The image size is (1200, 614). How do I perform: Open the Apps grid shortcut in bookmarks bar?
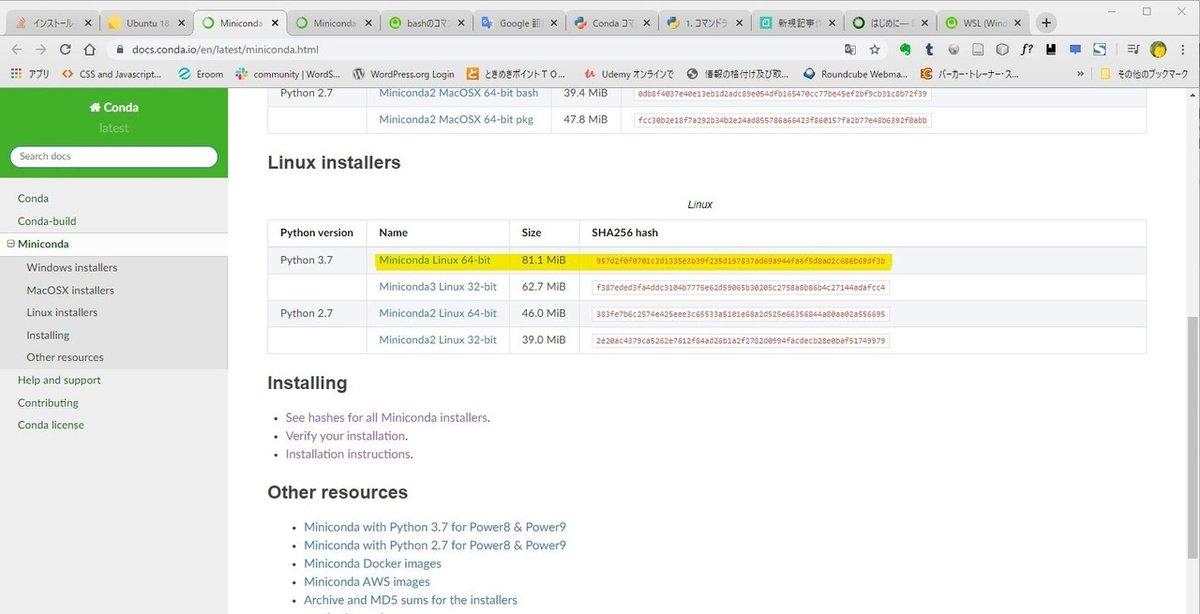tap(30, 74)
